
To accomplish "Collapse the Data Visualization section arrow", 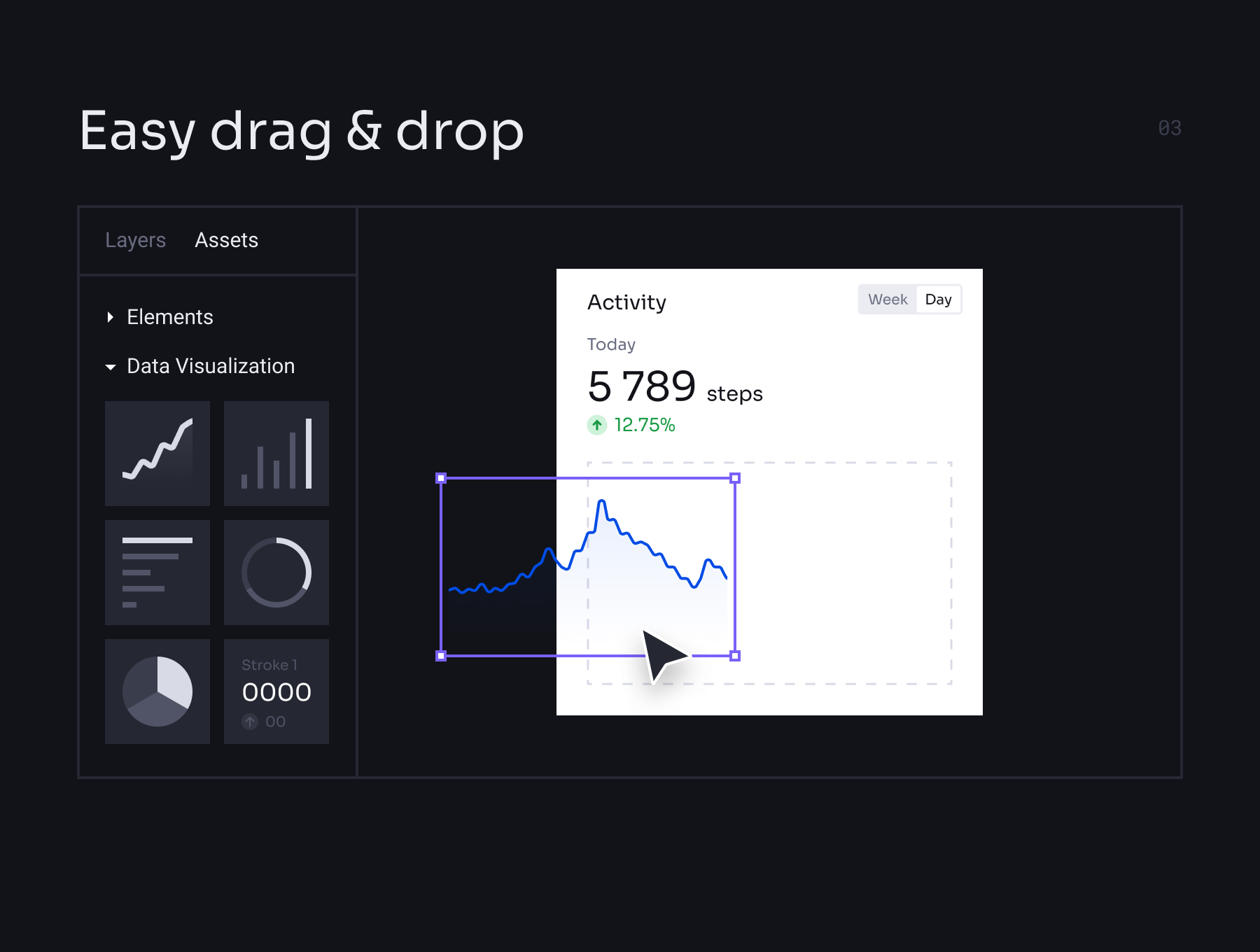I will point(110,367).
